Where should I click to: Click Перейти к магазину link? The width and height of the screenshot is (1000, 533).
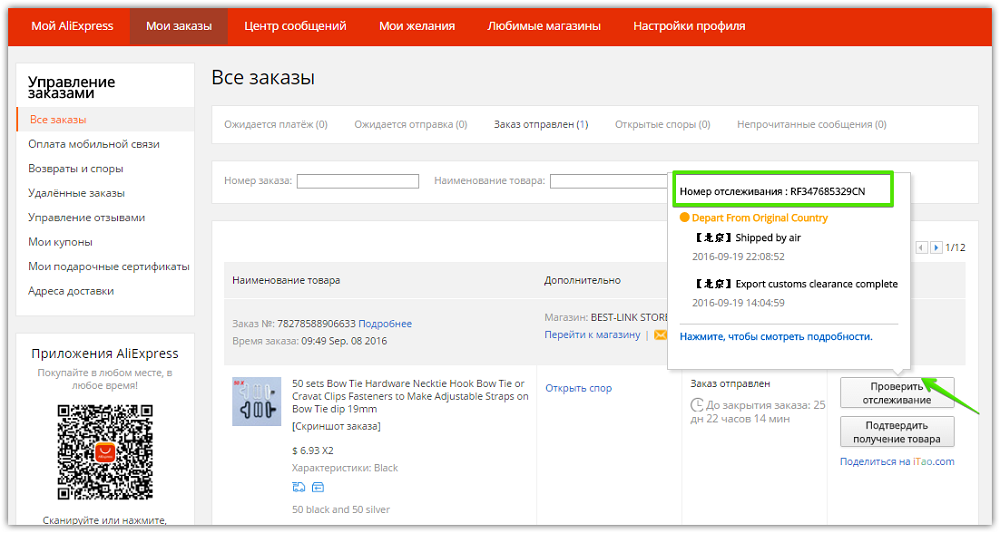[x=592, y=335]
